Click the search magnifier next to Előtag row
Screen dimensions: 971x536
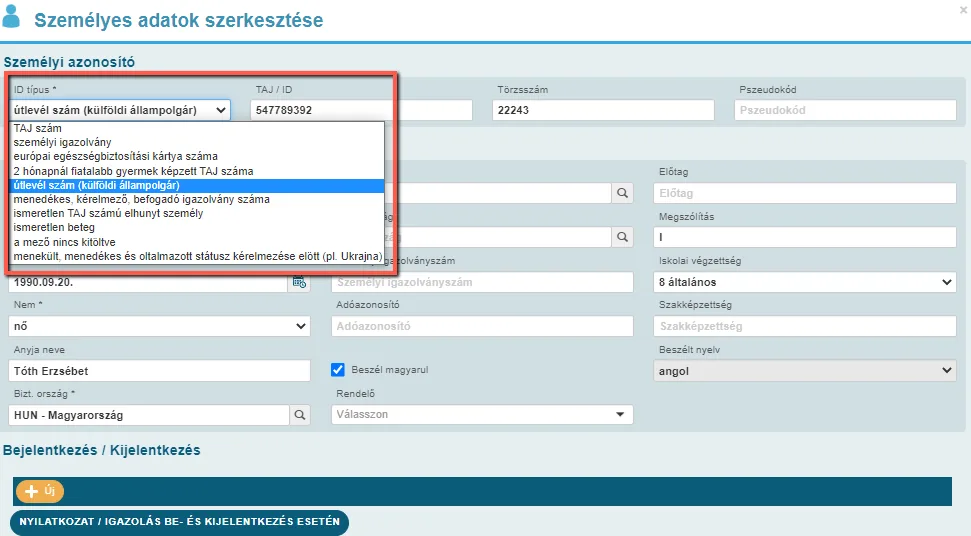click(x=622, y=193)
